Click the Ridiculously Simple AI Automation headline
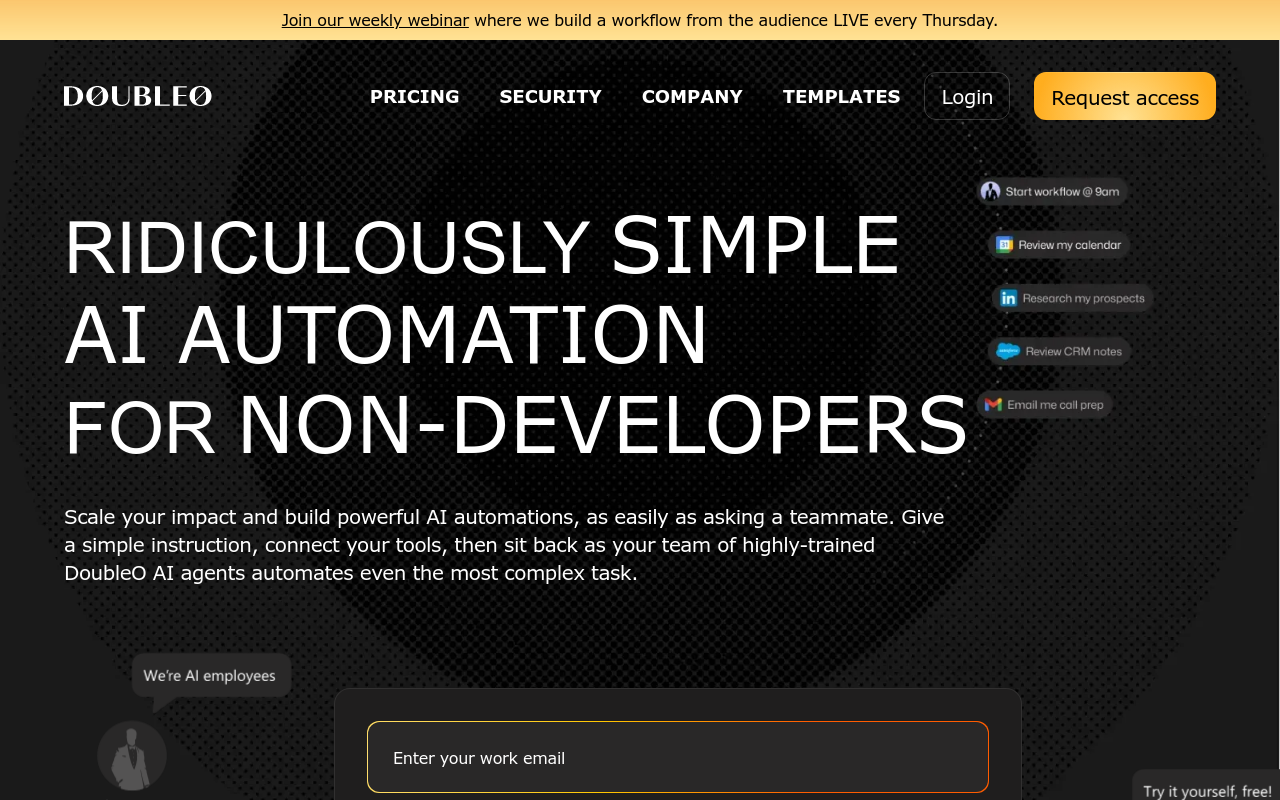The width and height of the screenshot is (1280, 800). pos(516,335)
